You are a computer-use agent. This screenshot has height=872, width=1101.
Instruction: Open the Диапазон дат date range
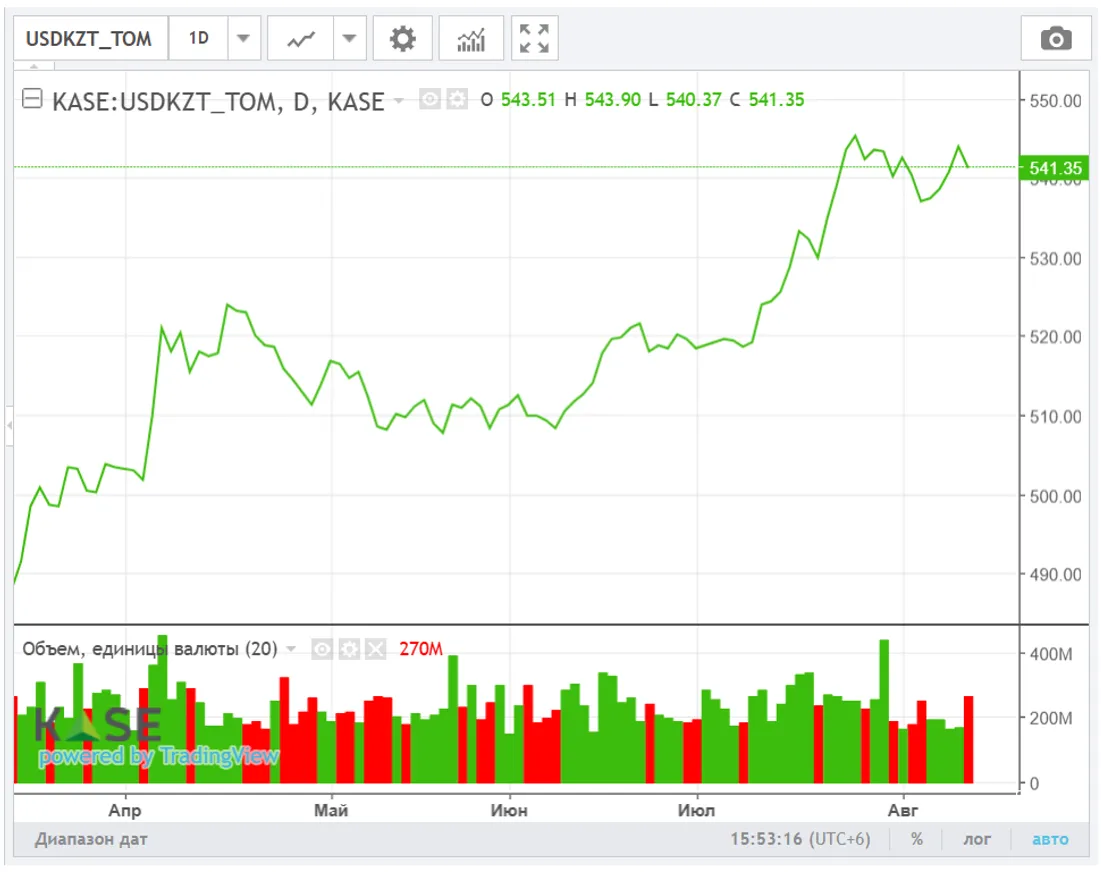[91, 839]
